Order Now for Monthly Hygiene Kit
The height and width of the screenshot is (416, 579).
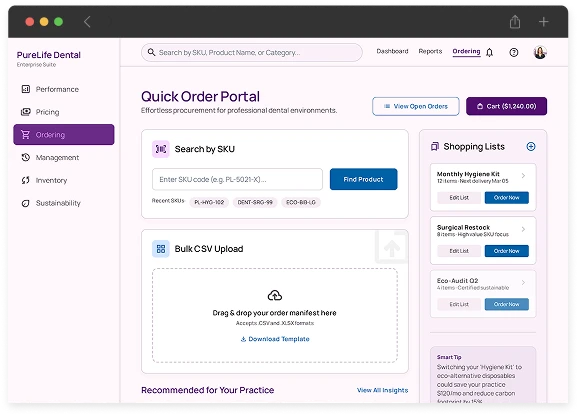point(507,197)
